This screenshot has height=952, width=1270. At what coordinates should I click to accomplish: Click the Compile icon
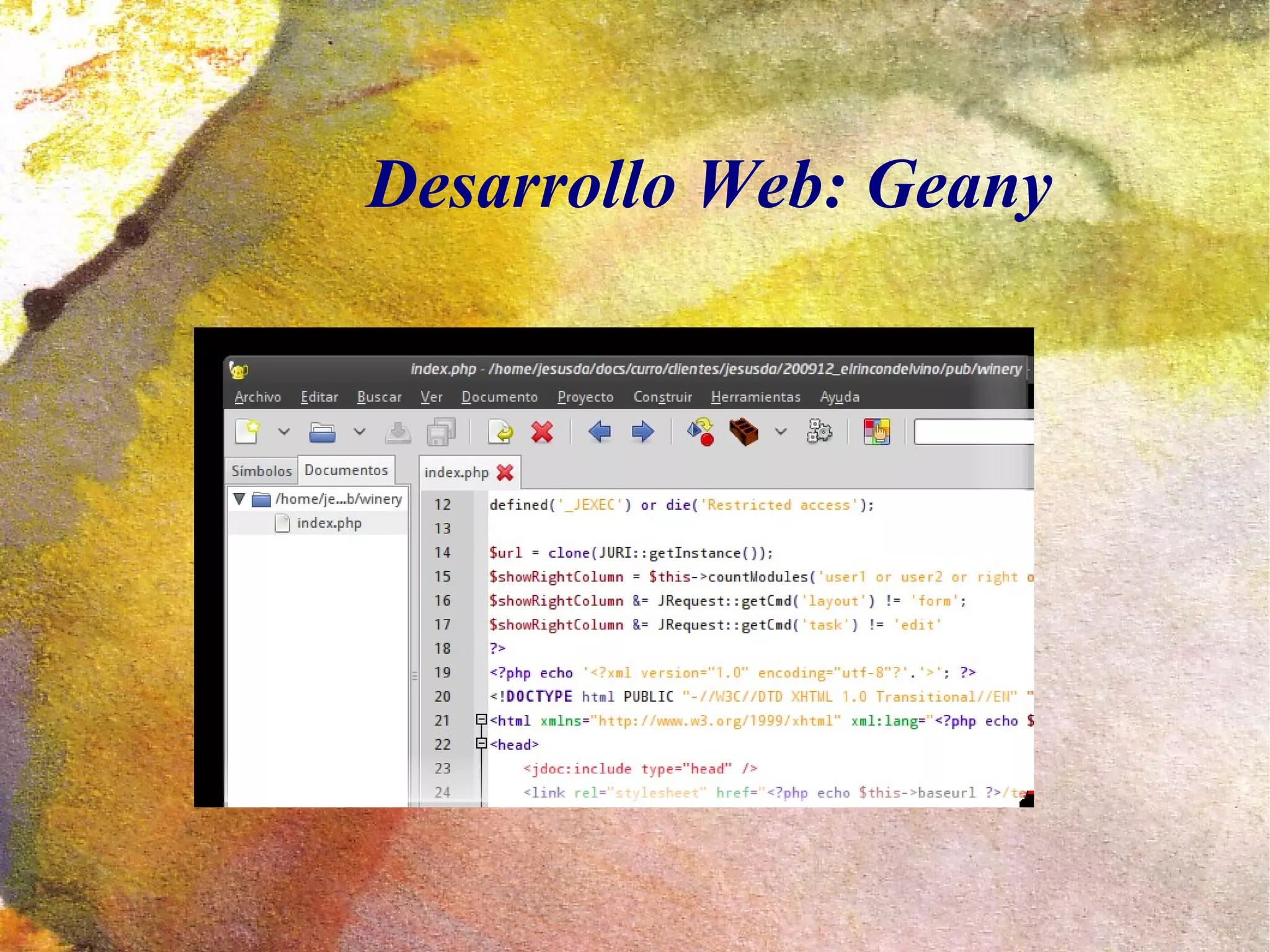(x=701, y=432)
